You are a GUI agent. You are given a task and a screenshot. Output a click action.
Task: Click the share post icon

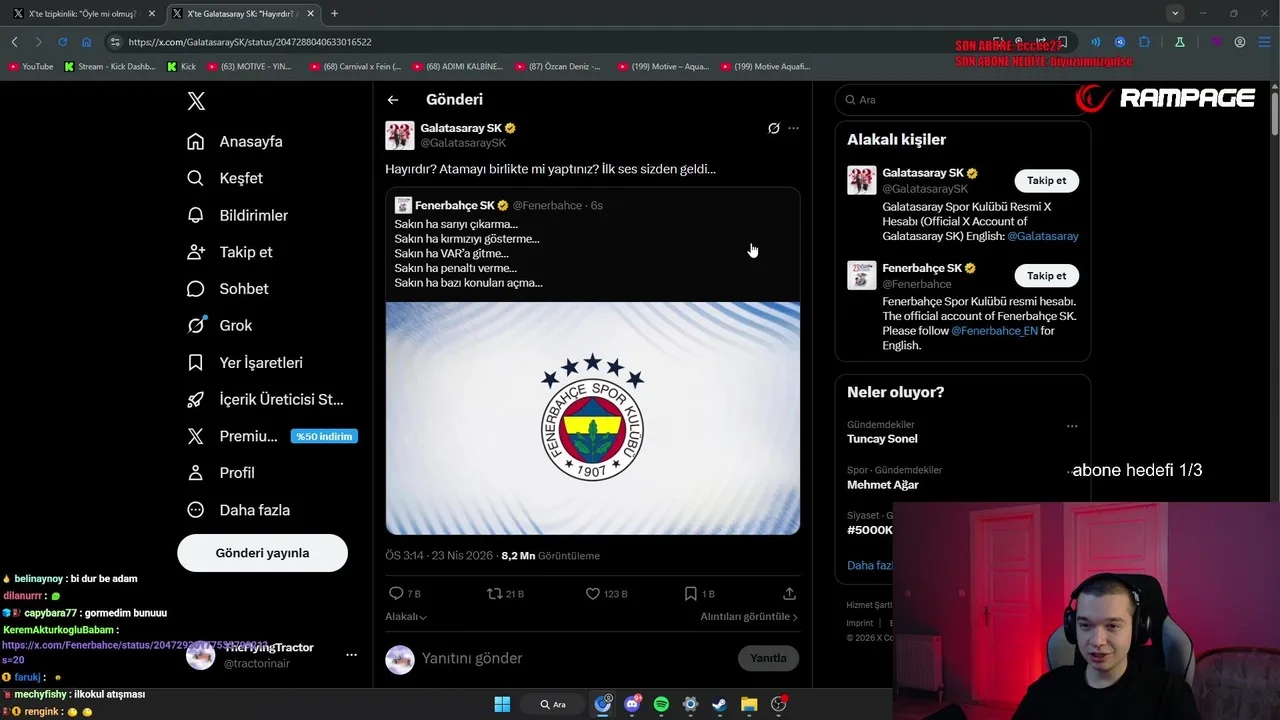click(789, 593)
